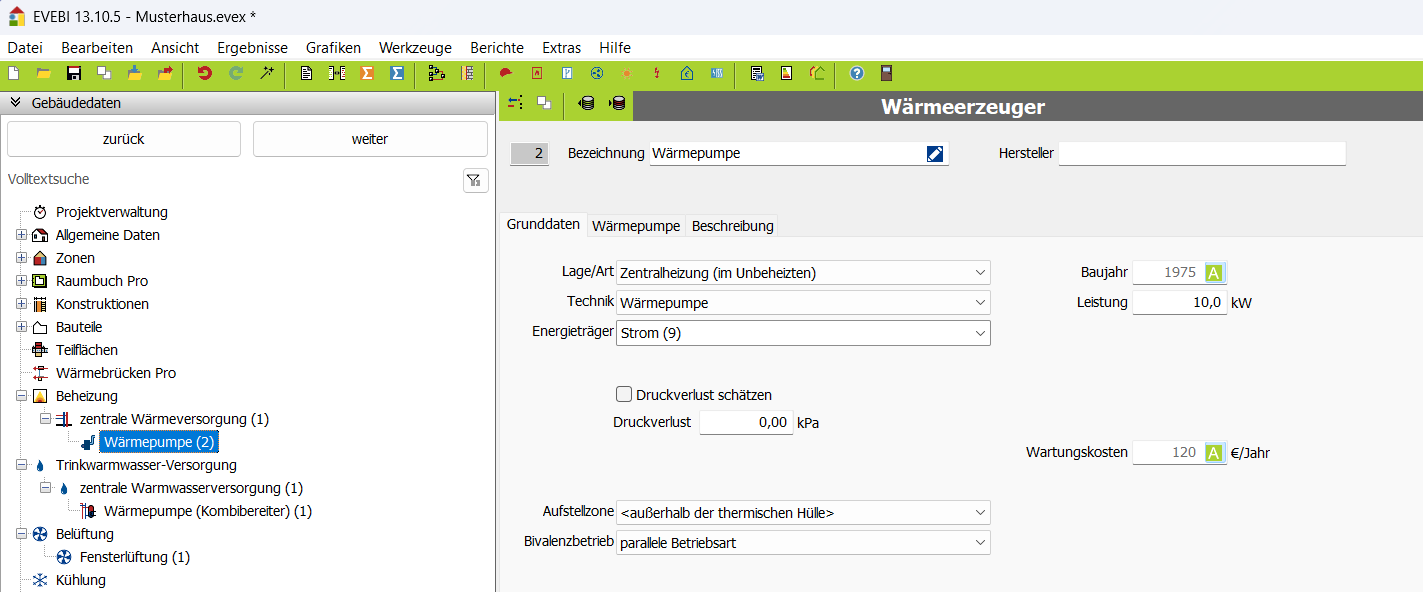The width and height of the screenshot is (1423, 592).
Task: Click the calculator icon in toolbar
Action: tap(886, 73)
